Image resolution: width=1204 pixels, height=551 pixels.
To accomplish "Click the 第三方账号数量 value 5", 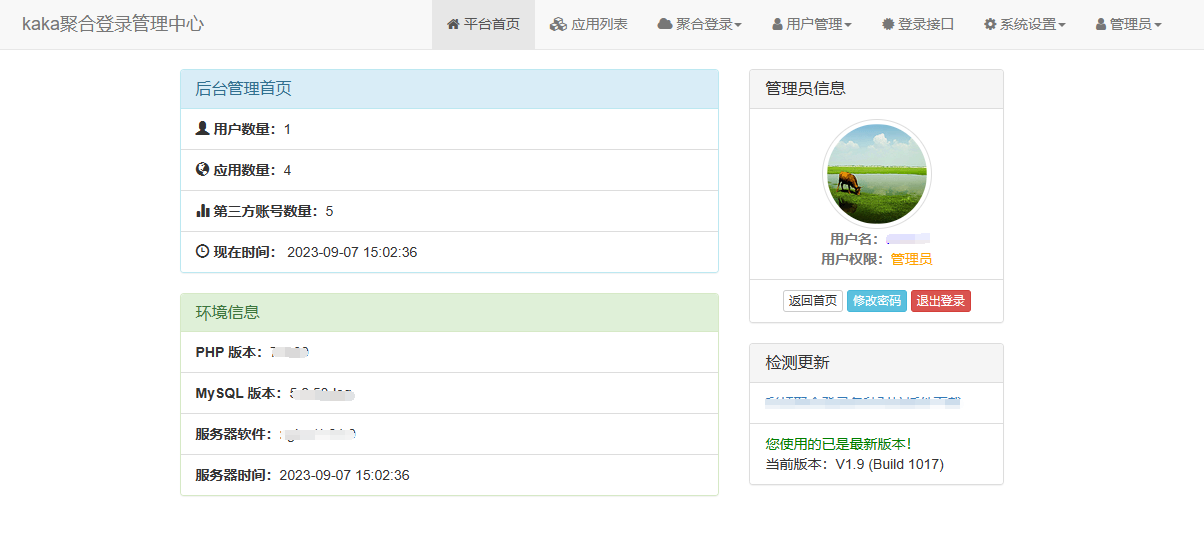I will [329, 211].
